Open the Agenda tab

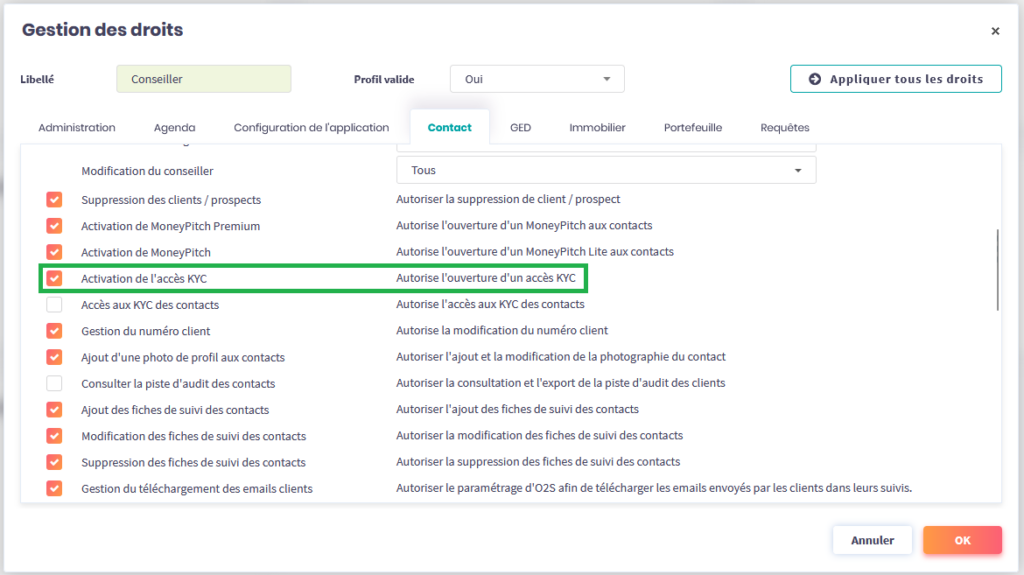tap(174, 128)
